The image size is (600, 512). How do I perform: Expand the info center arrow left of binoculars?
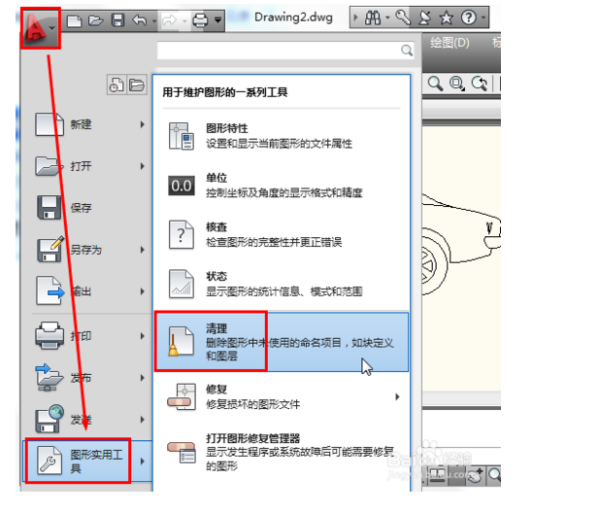point(355,18)
